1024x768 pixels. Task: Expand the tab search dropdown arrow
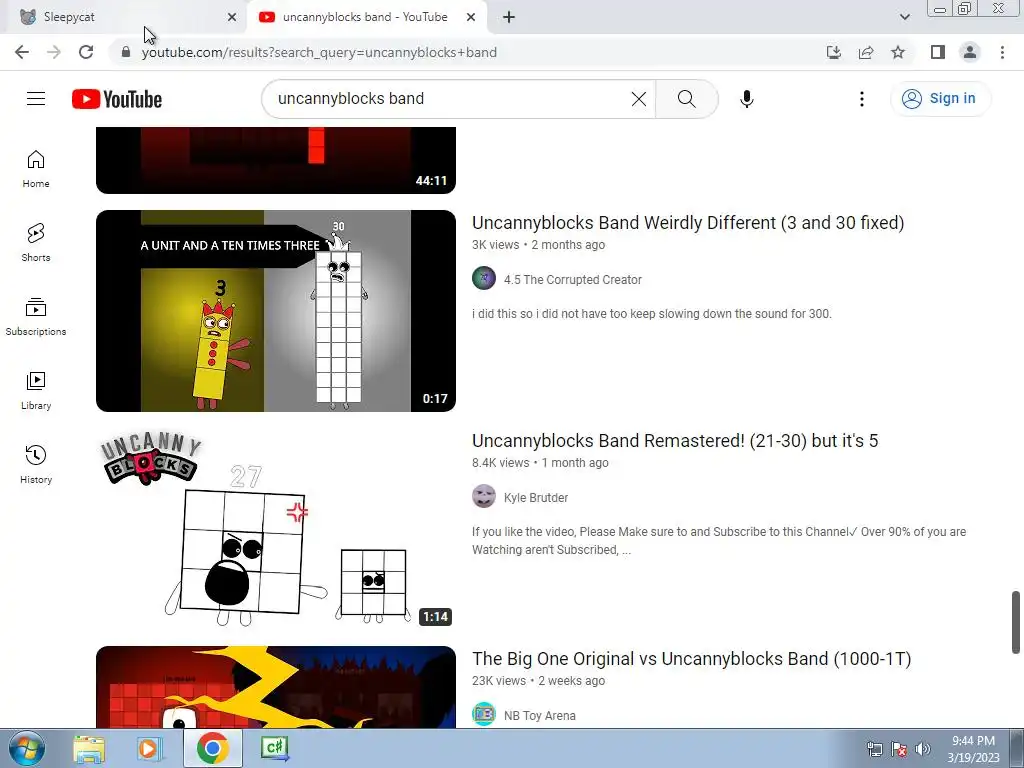(x=904, y=17)
